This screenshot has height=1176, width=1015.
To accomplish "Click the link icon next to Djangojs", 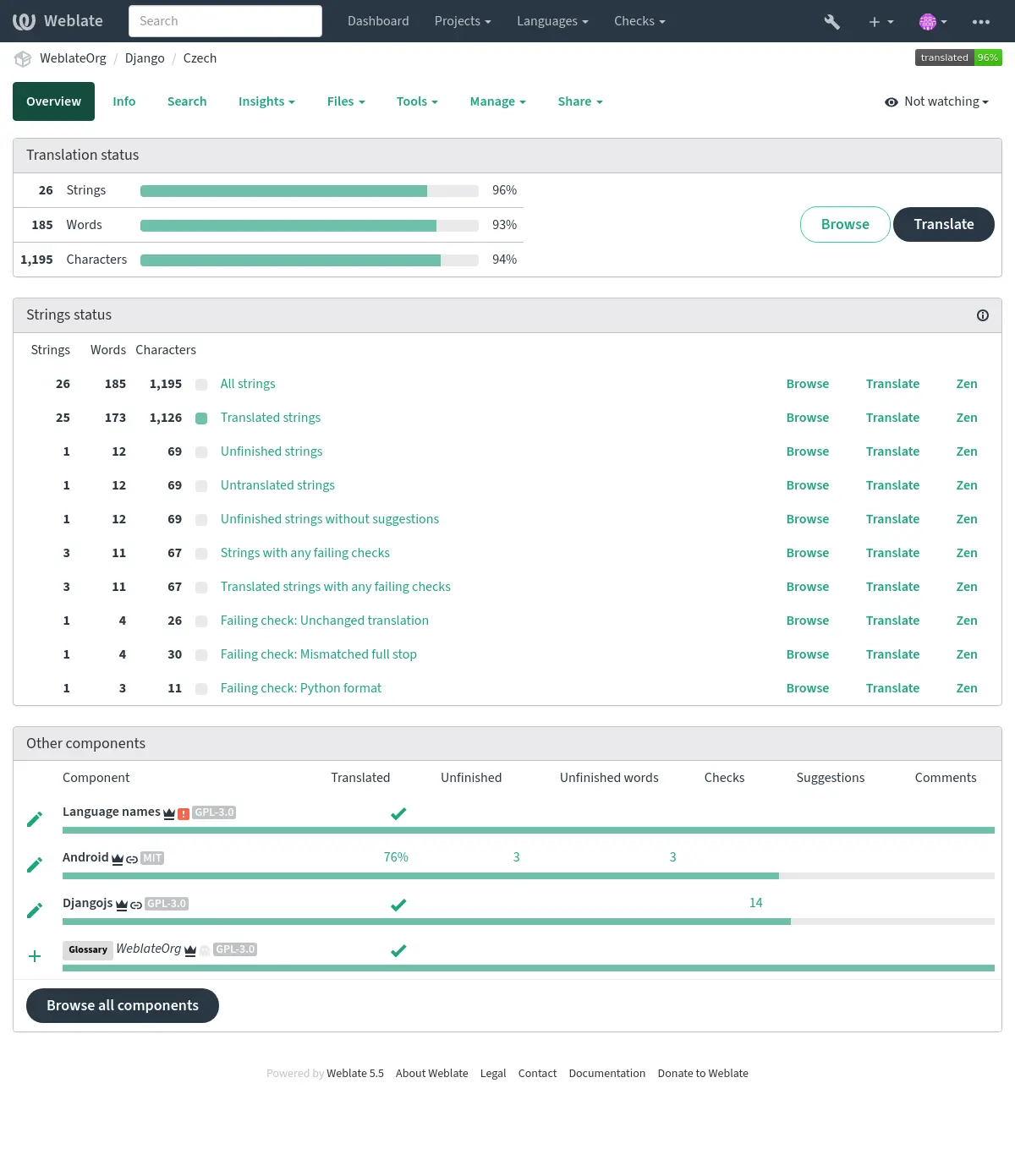I will pyautogui.click(x=136, y=905).
